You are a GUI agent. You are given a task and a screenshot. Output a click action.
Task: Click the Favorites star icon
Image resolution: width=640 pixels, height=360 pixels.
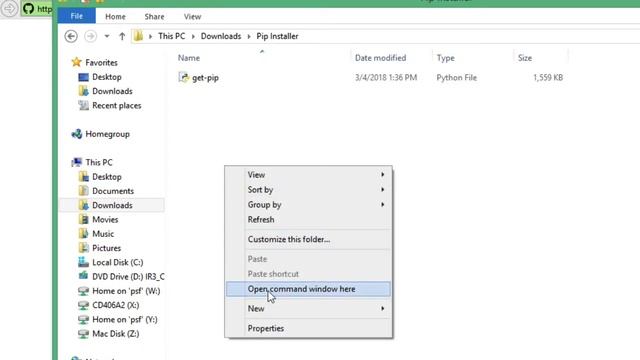tap(76, 62)
